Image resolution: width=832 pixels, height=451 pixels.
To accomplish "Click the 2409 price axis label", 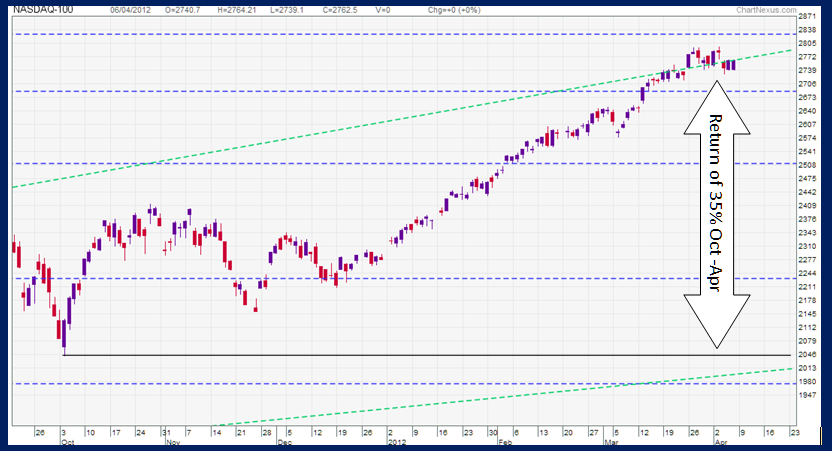I will point(807,206).
